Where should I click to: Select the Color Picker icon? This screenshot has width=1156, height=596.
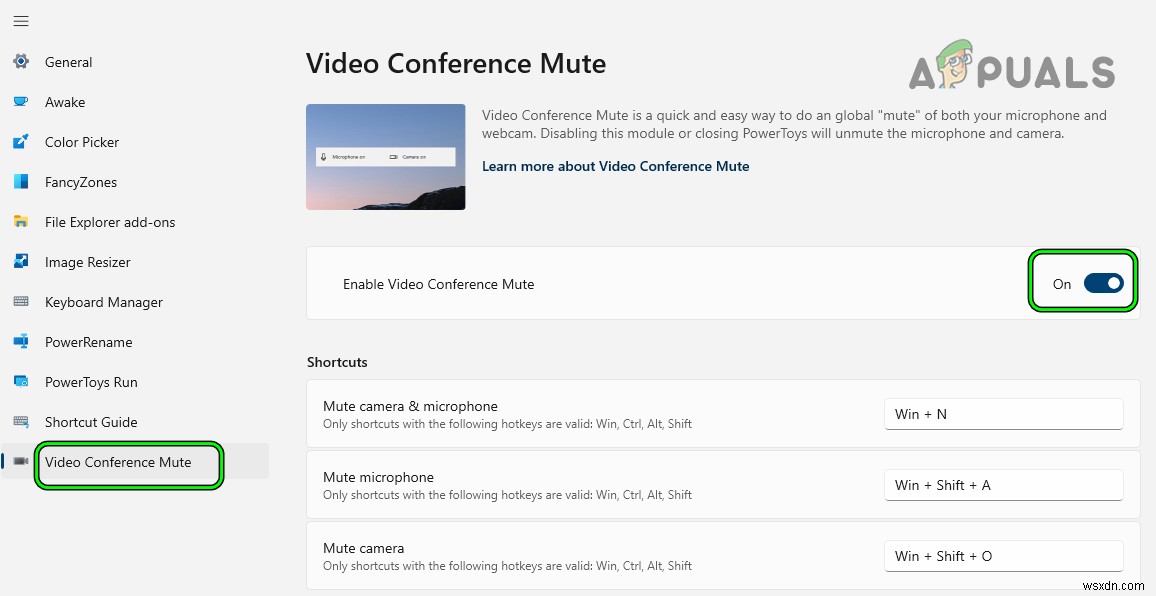(x=21, y=142)
